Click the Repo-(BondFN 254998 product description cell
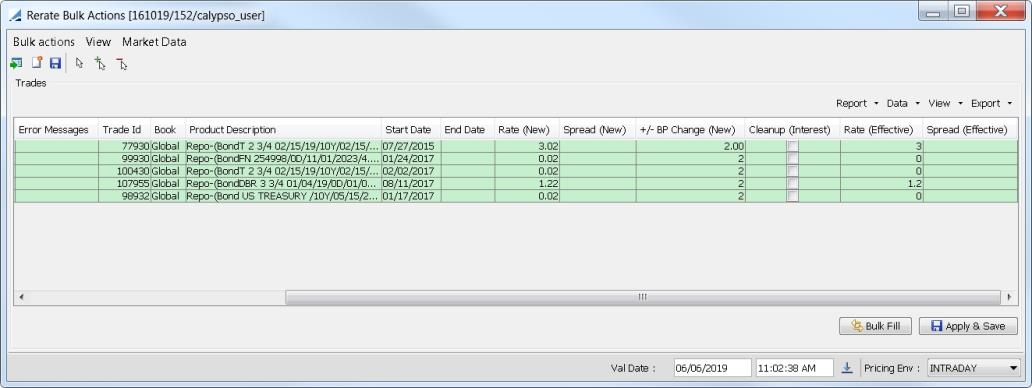The image size is (1032, 388). click(x=283, y=158)
